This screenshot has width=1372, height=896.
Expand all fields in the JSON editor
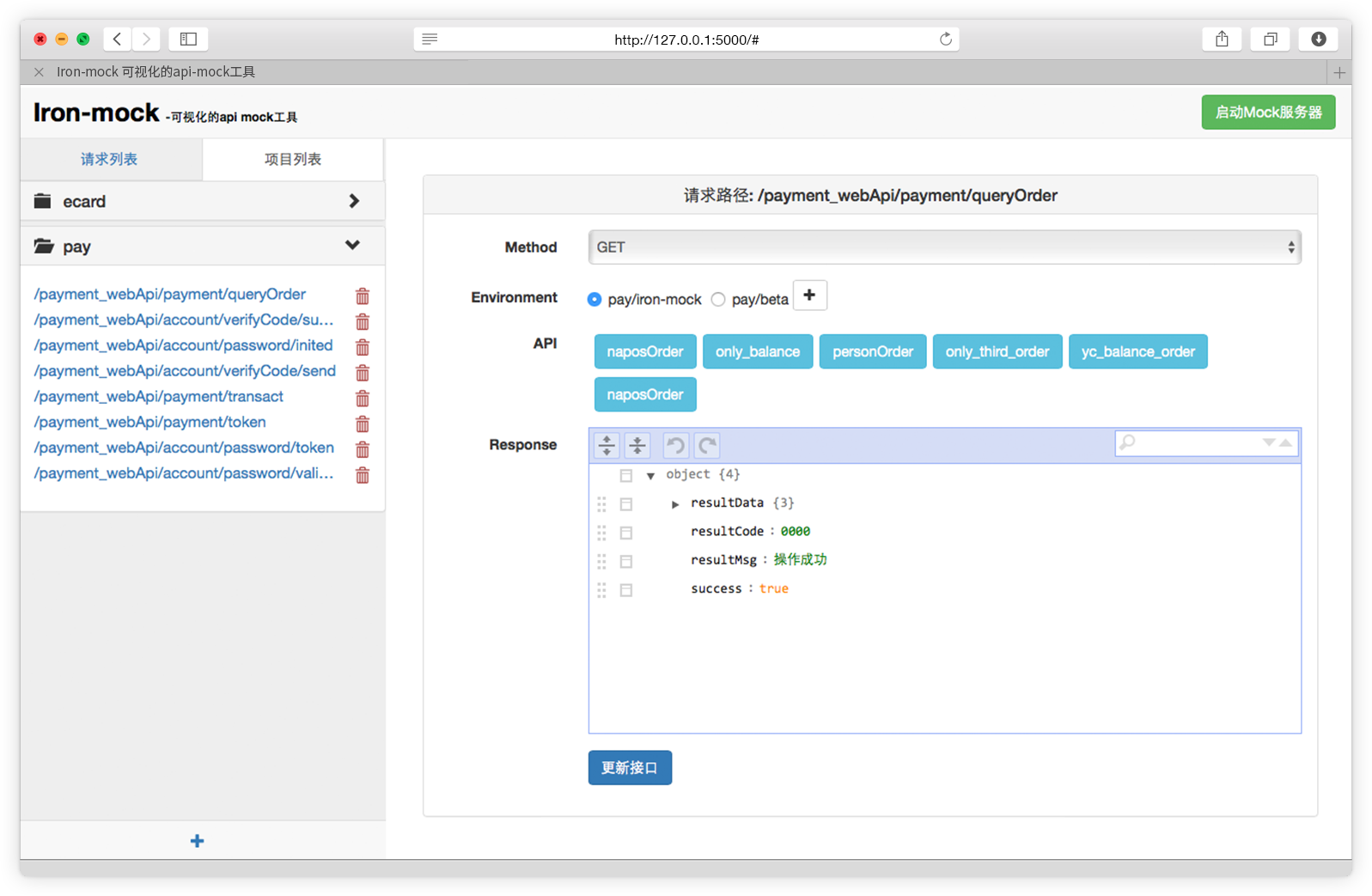(607, 445)
